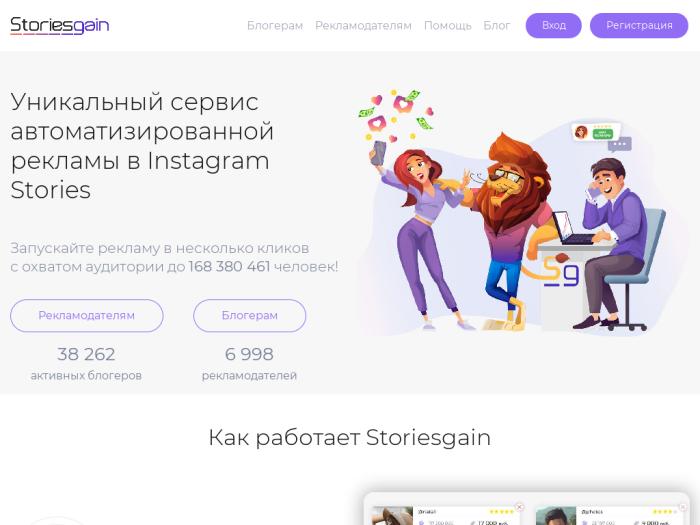This screenshot has width=700, height=525.
Task: Close the first blogger card
Action: 520,507
